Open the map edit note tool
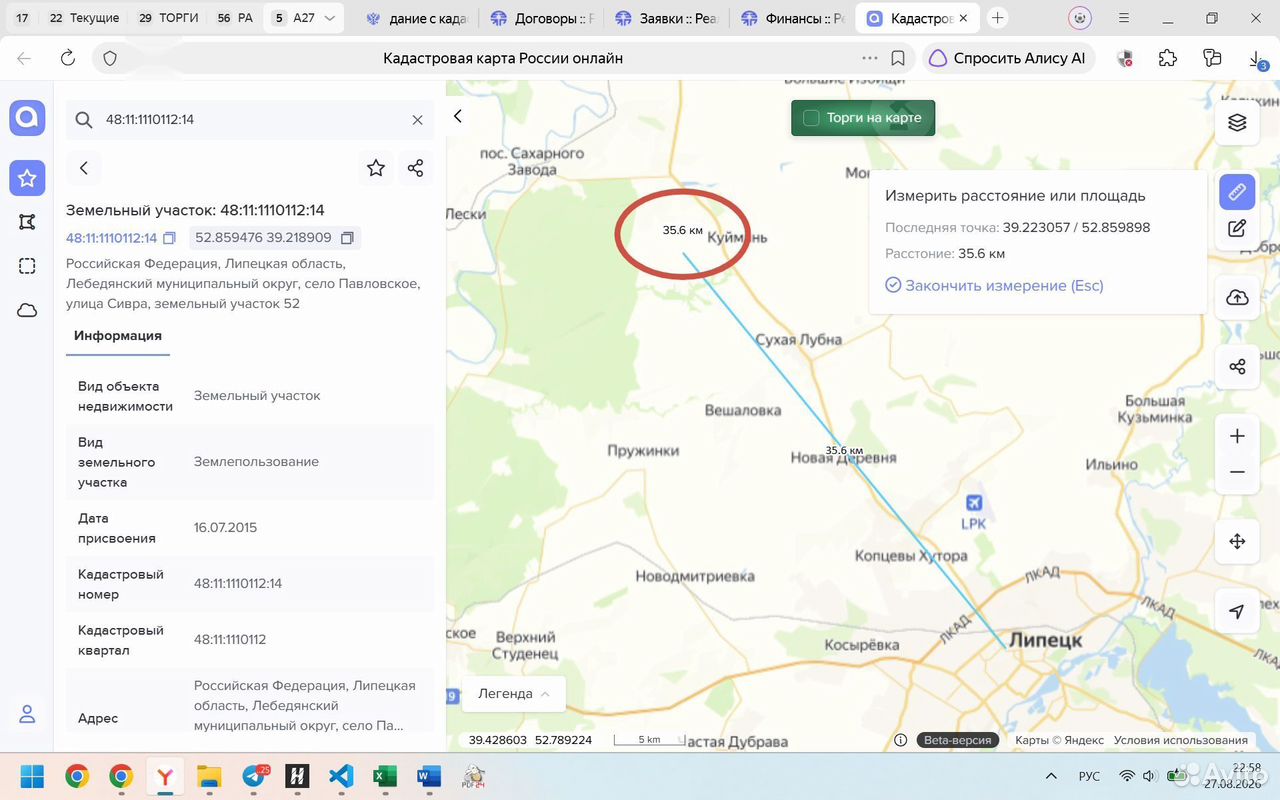1280x800 pixels. (1237, 228)
